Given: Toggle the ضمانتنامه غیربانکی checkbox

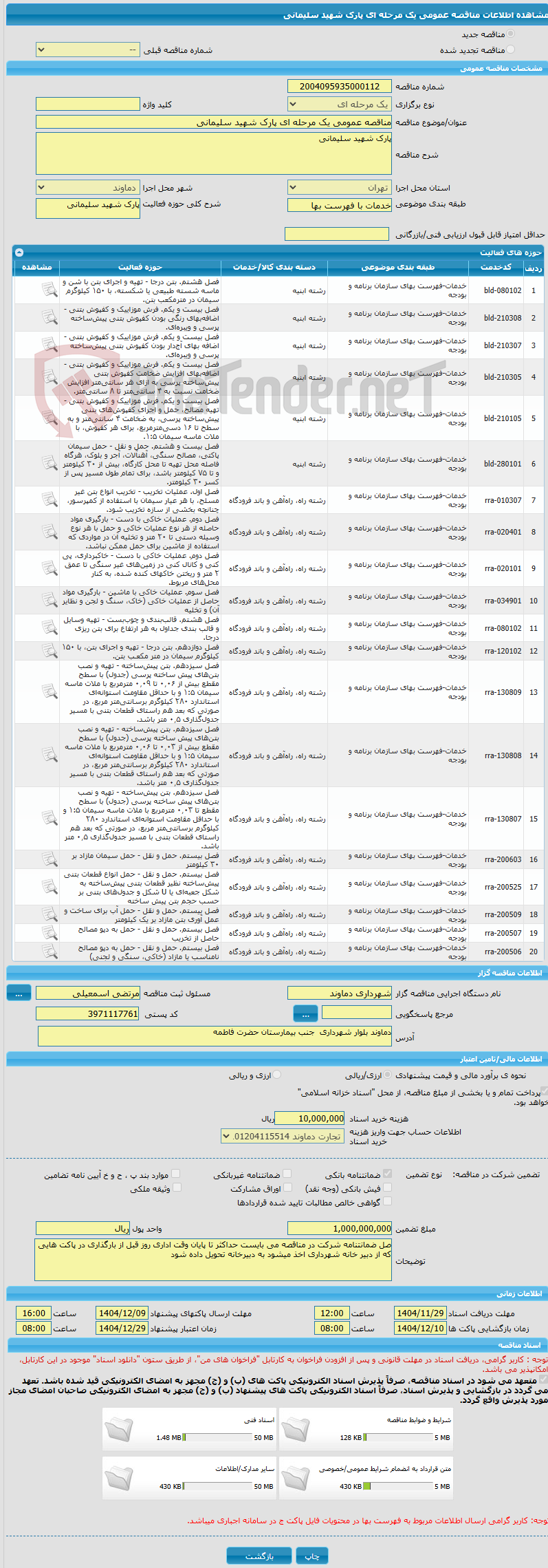Looking at the screenshot, I should 287,1174.
